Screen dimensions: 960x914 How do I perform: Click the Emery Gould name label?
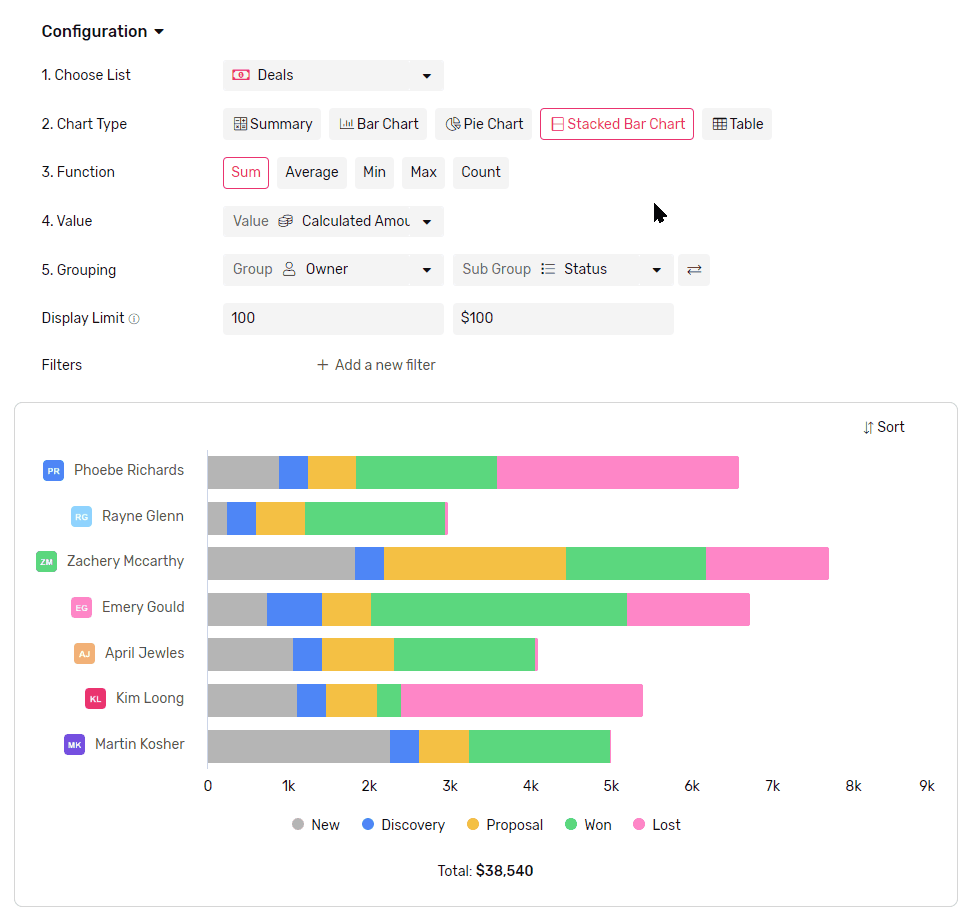[143, 607]
